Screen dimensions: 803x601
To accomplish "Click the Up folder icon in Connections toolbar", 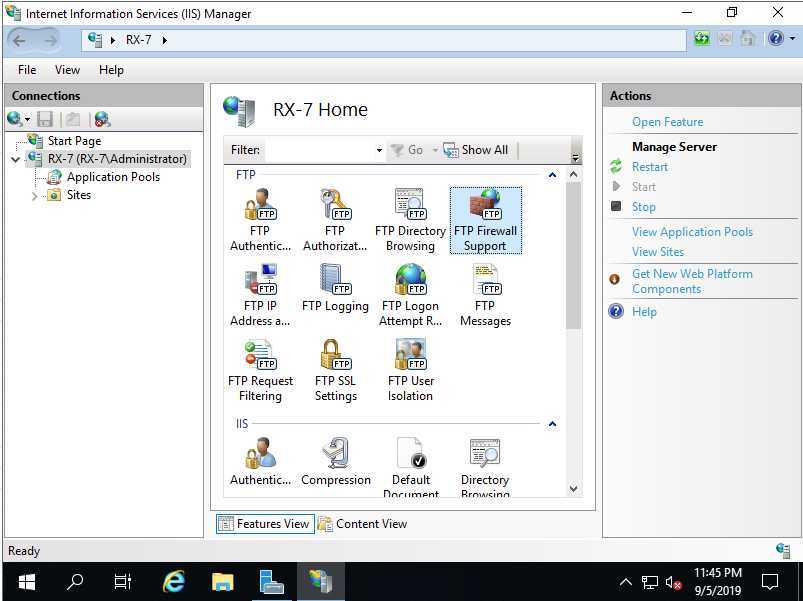I will coord(73,119).
